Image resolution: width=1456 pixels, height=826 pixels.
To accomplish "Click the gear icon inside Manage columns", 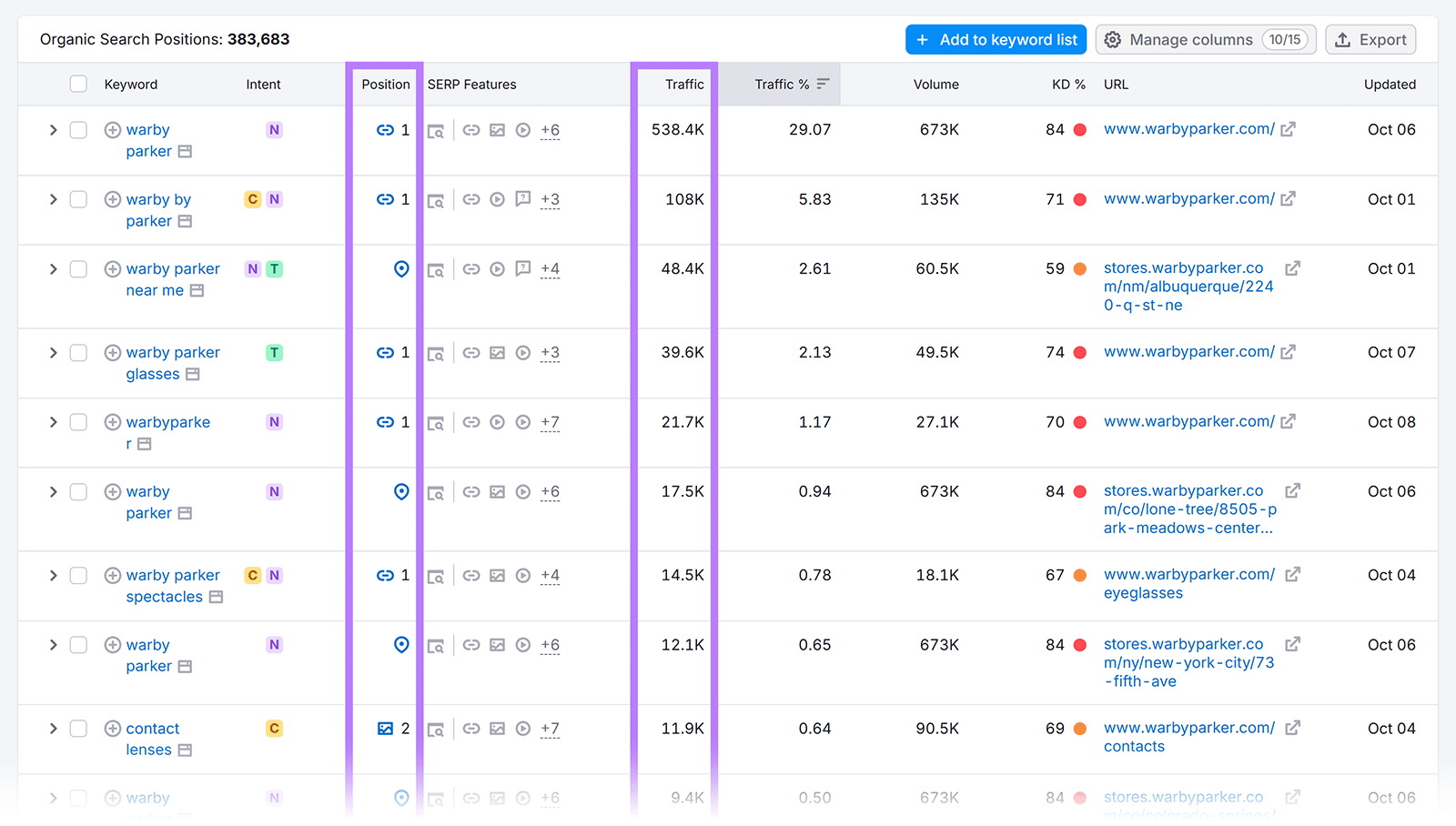I will click(x=1112, y=40).
